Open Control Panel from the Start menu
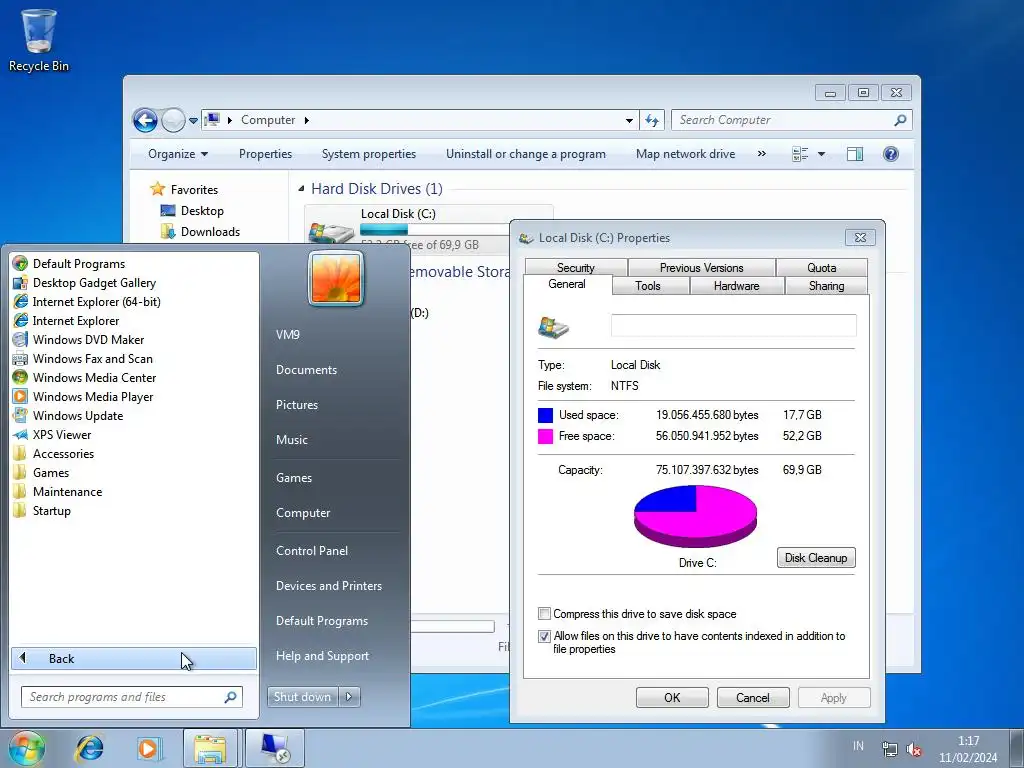Image resolution: width=1024 pixels, height=768 pixels. click(x=312, y=551)
